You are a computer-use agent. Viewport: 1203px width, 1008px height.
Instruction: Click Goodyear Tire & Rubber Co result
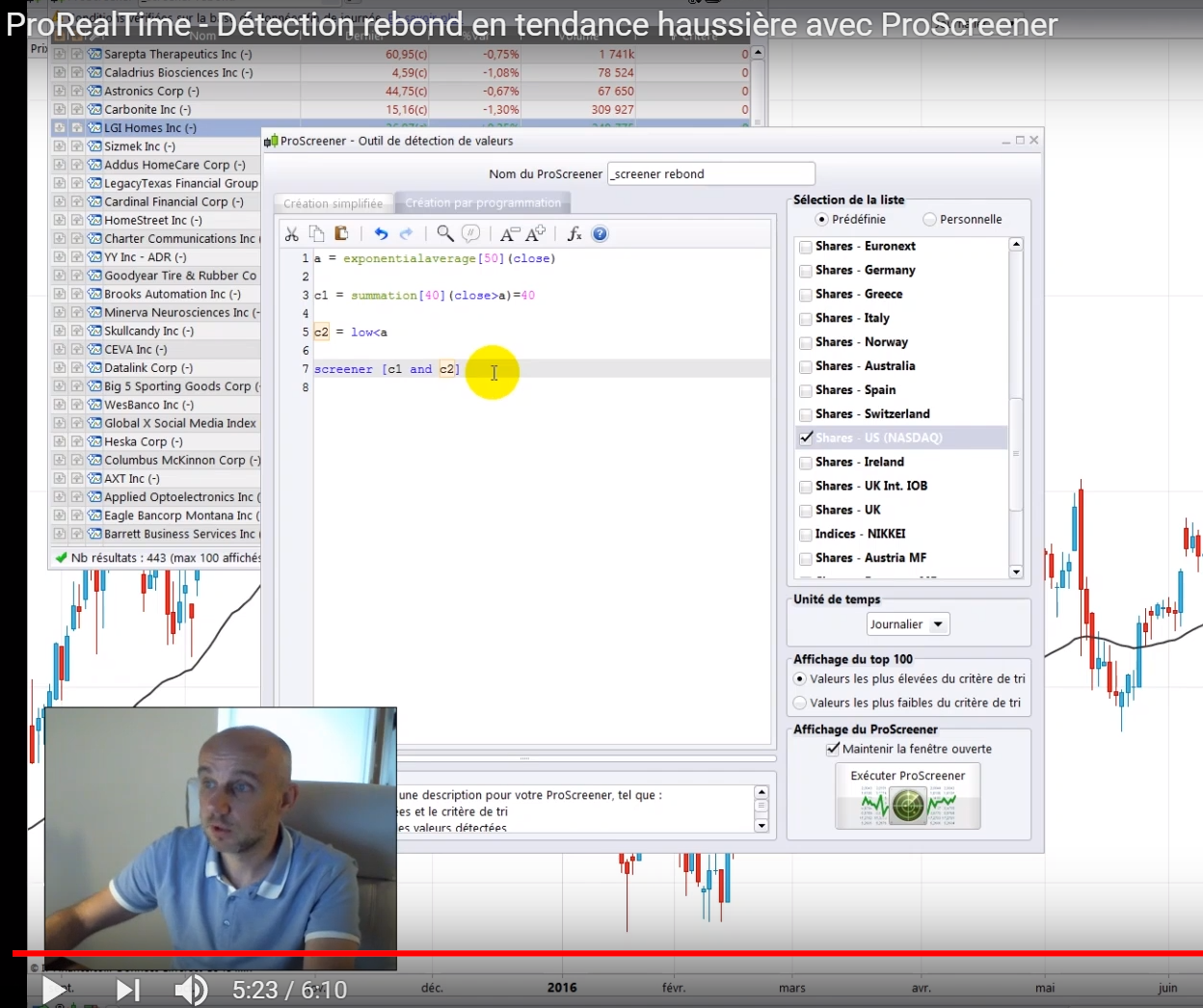tap(180, 276)
